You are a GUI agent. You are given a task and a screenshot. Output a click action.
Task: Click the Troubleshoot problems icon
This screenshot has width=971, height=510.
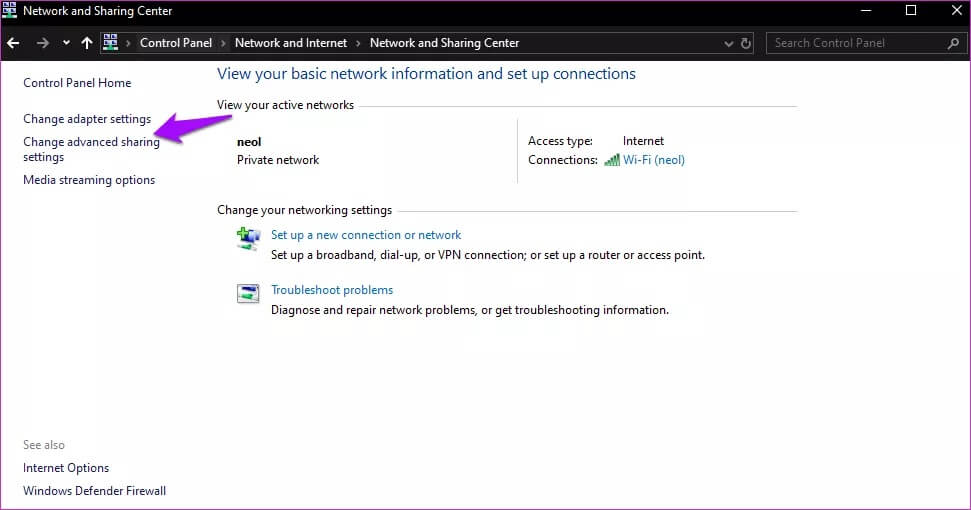248,293
